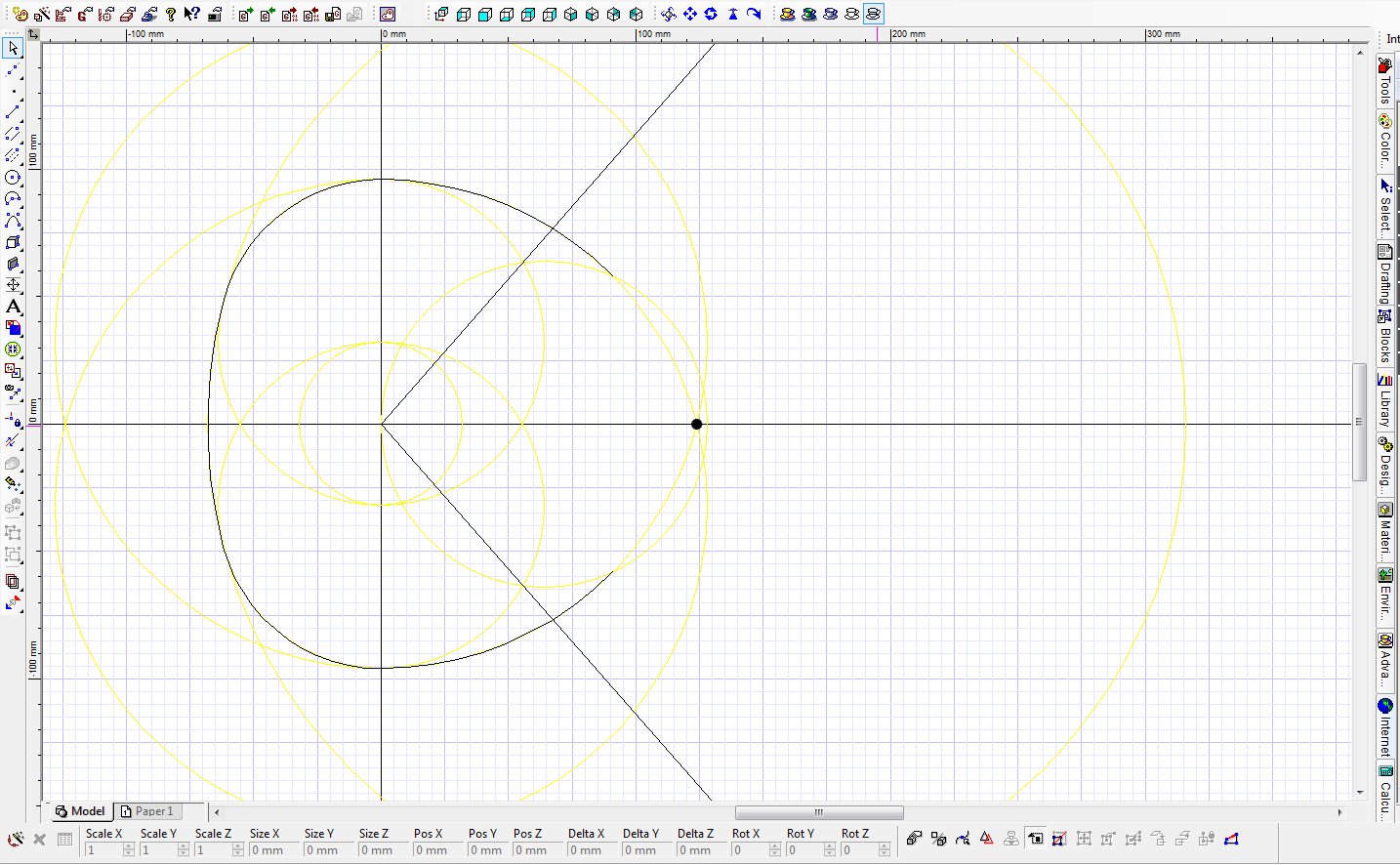Open the camera icon in the top toolbar
The image size is (1400, 865).
point(388,15)
